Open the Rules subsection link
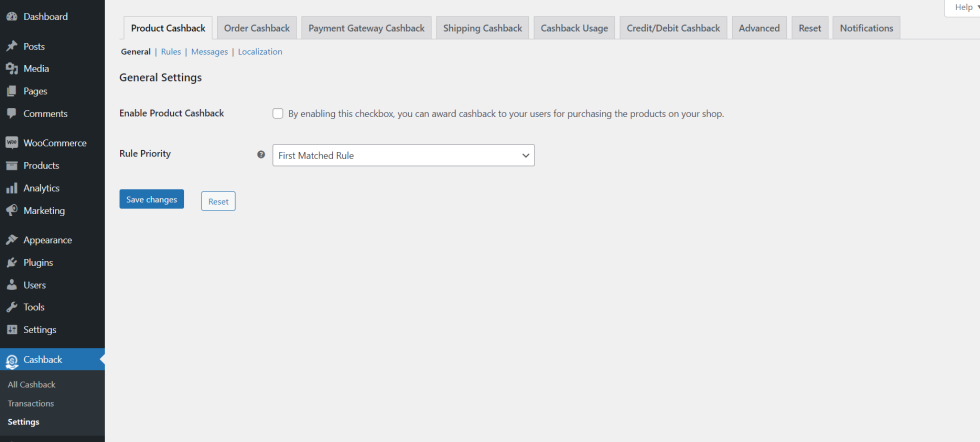 coord(171,52)
